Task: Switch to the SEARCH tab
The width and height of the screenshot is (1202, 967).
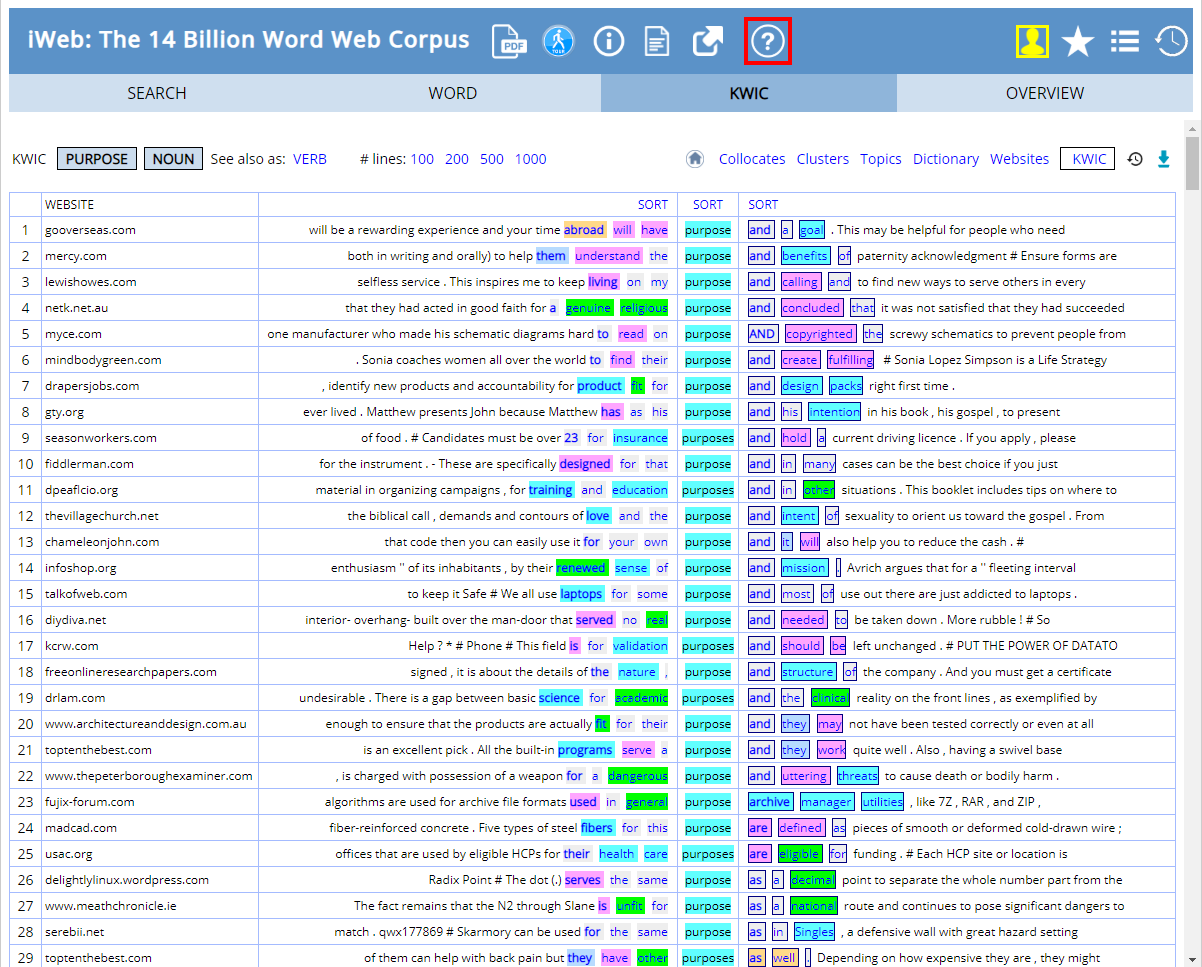Action: tap(157, 93)
